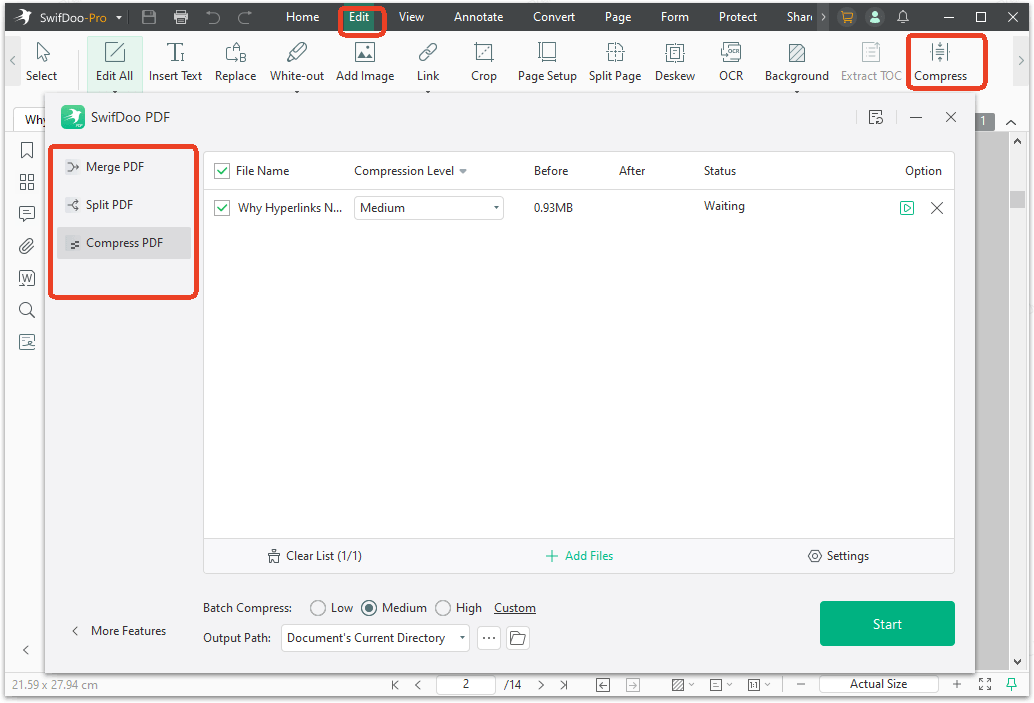Open the Protect tab
This screenshot has width=1034, height=703.
coord(738,17)
